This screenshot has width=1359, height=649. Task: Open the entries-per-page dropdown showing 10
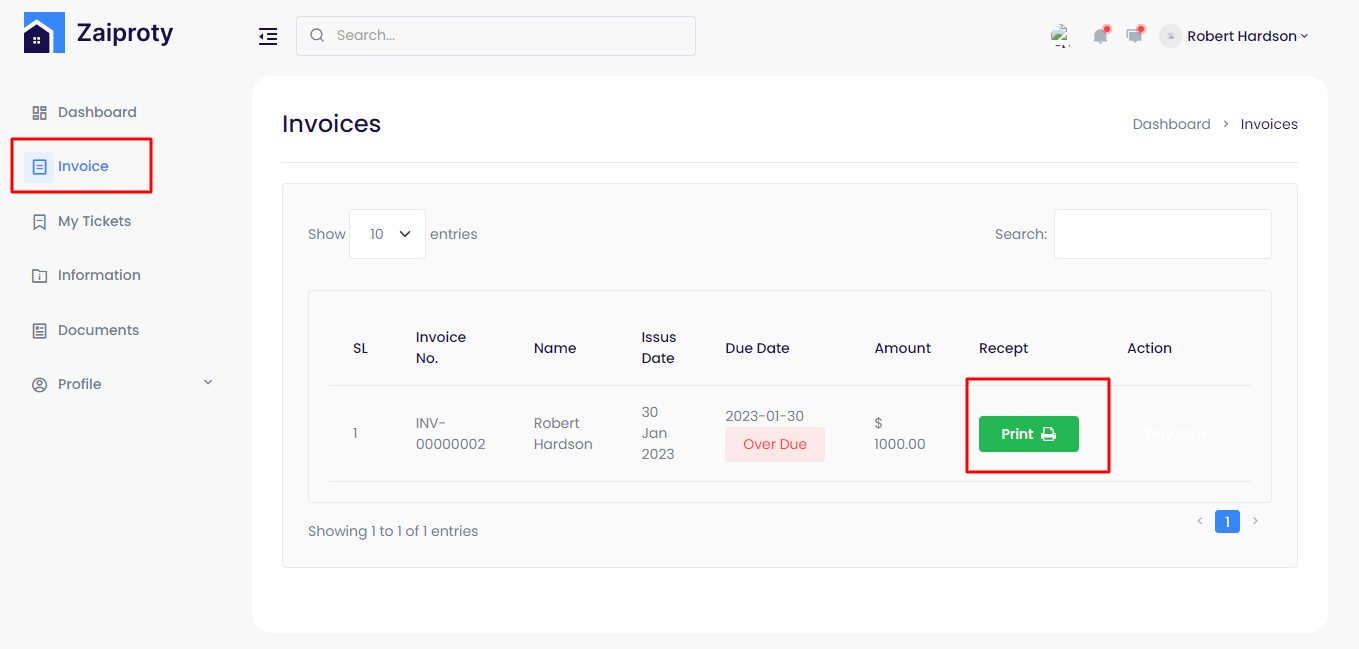387,234
